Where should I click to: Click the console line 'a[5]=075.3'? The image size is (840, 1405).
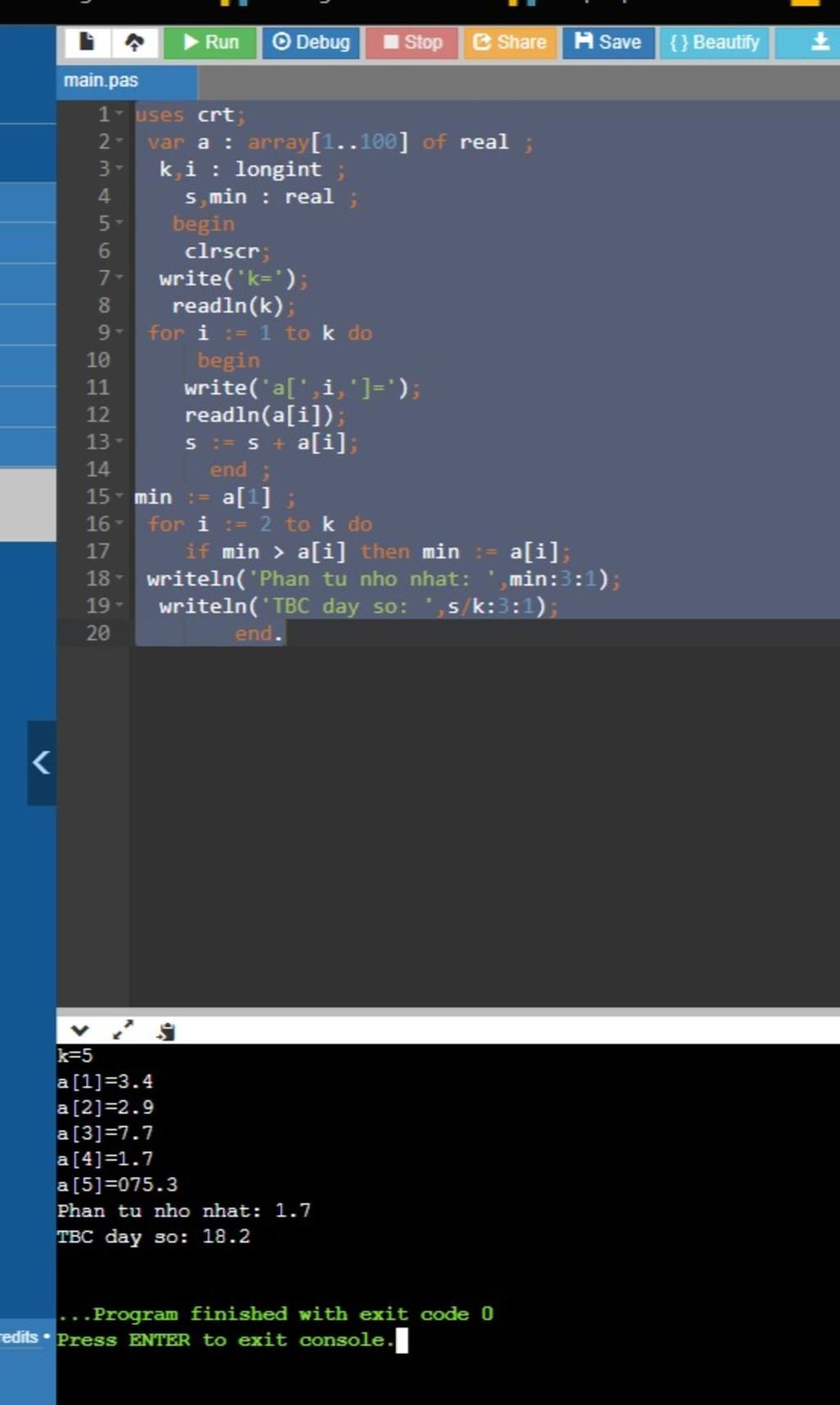[117, 1185]
